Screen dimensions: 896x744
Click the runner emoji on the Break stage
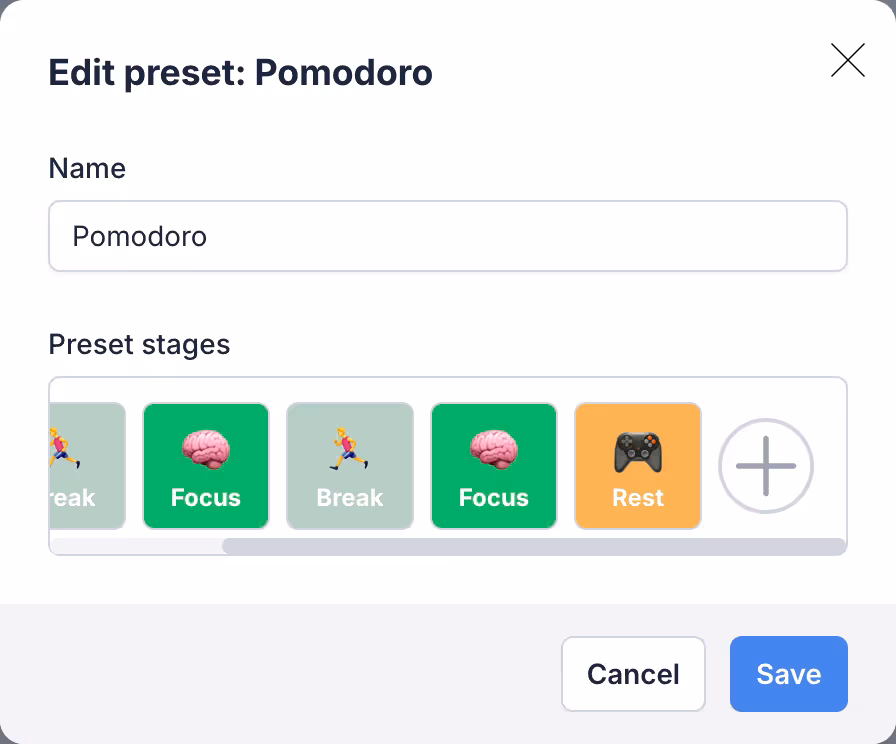coord(350,448)
